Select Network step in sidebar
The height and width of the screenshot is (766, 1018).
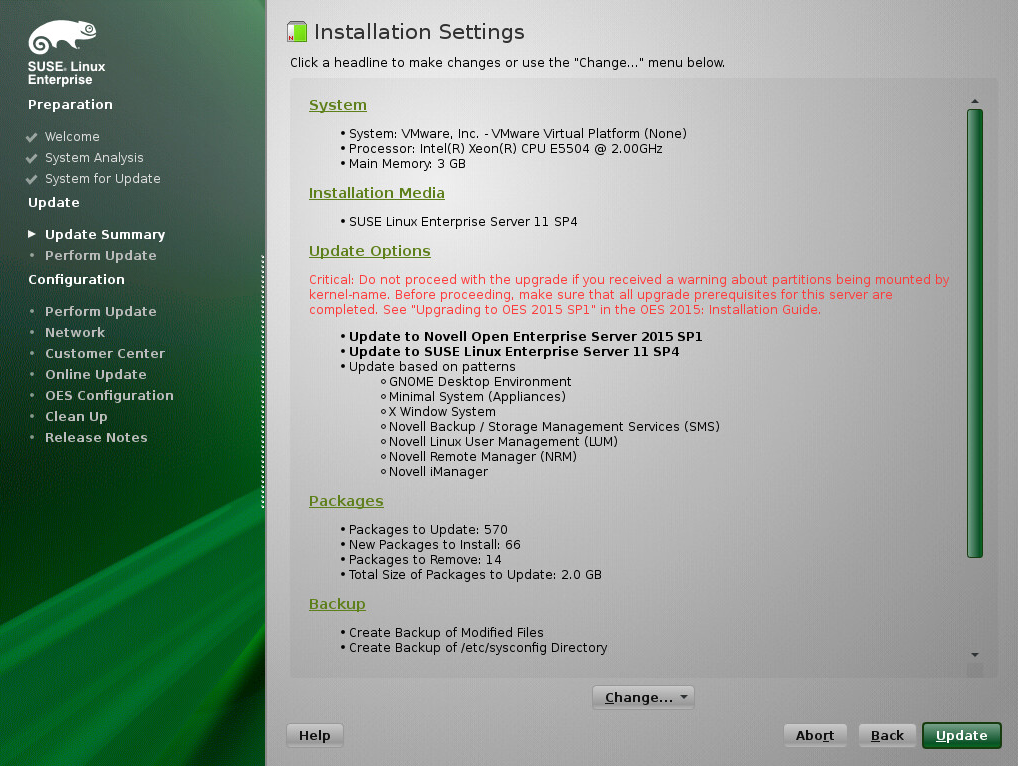(x=75, y=332)
